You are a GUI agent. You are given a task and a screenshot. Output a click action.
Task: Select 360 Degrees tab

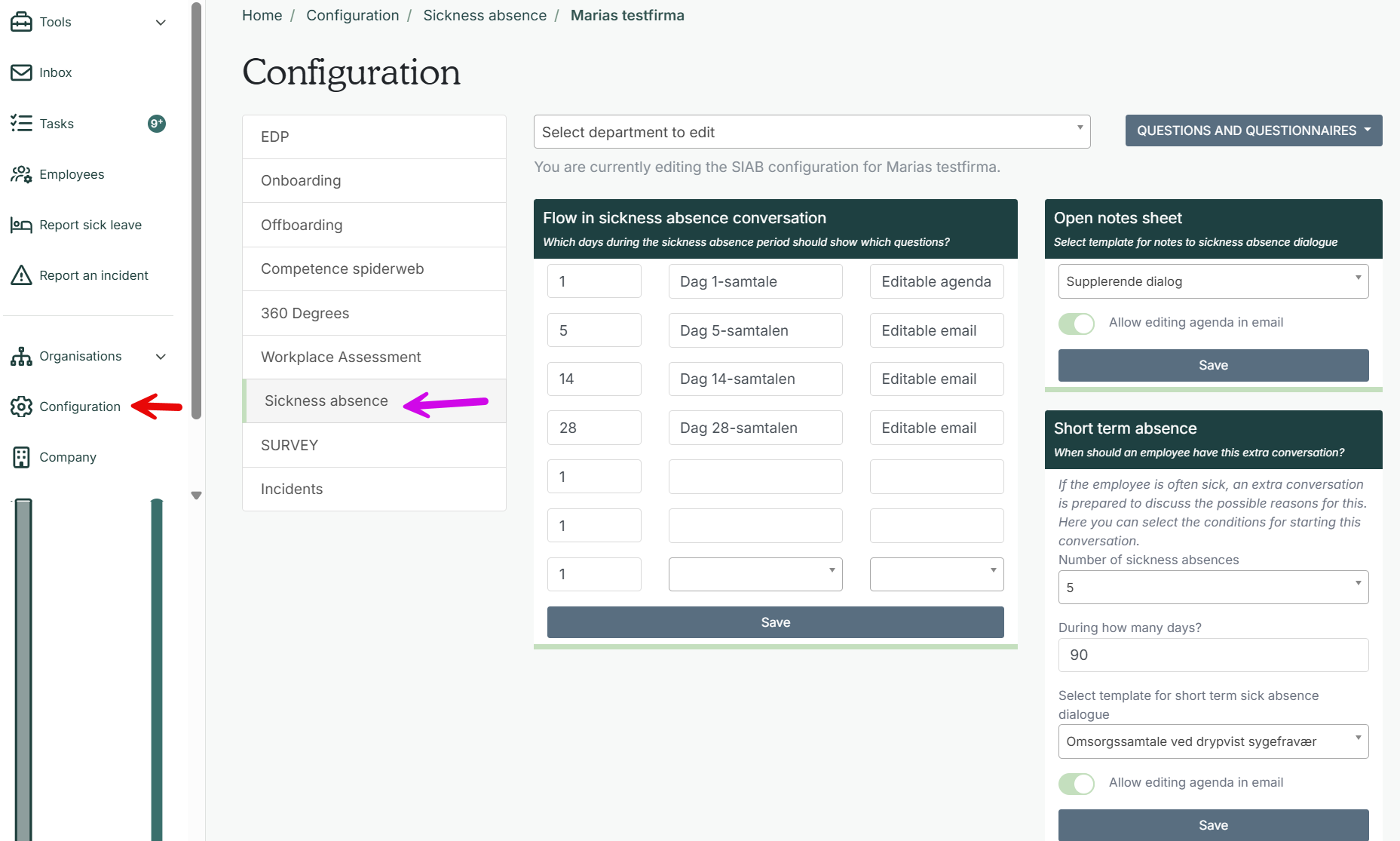374,313
